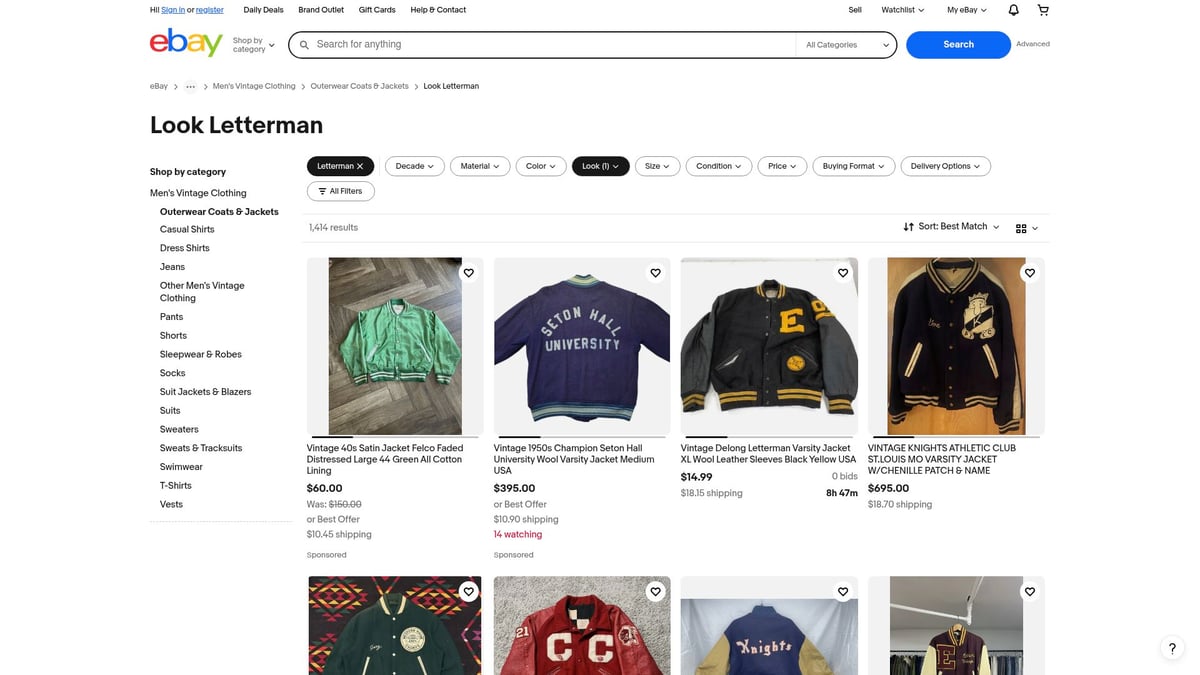
Task: Open the shopping cart icon
Action: [x=1043, y=9]
